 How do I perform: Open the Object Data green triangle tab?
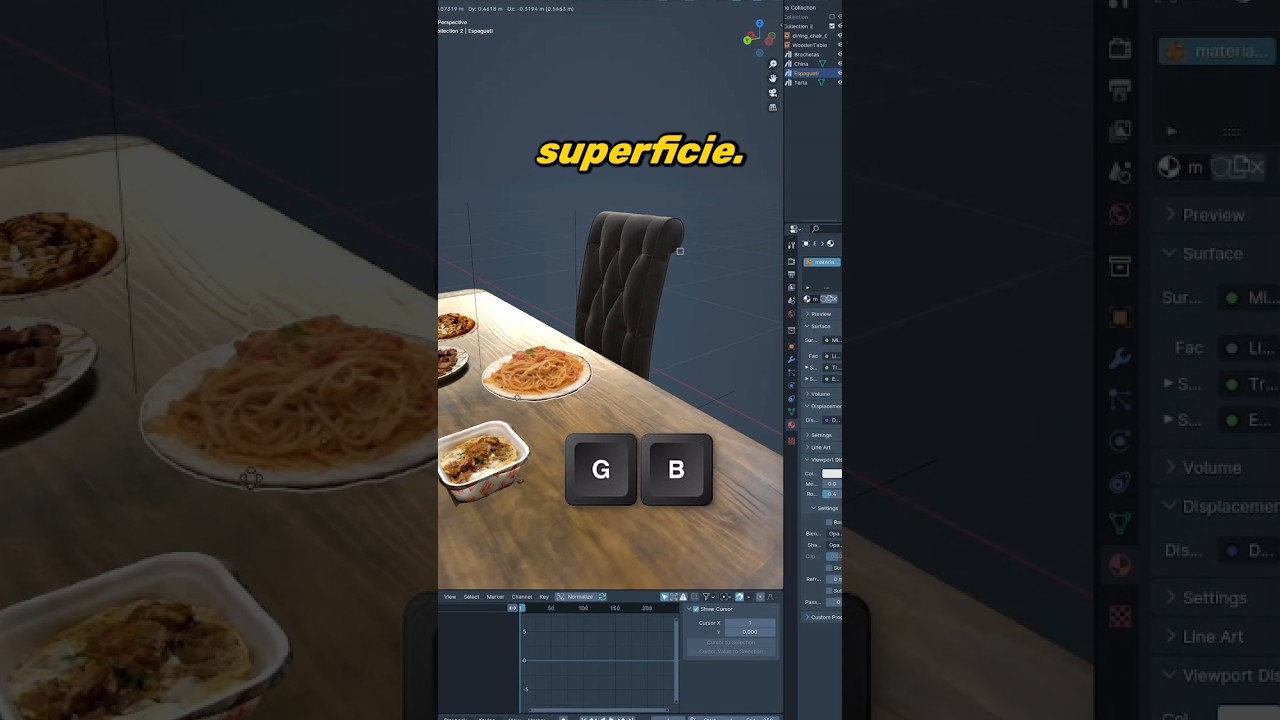click(791, 411)
